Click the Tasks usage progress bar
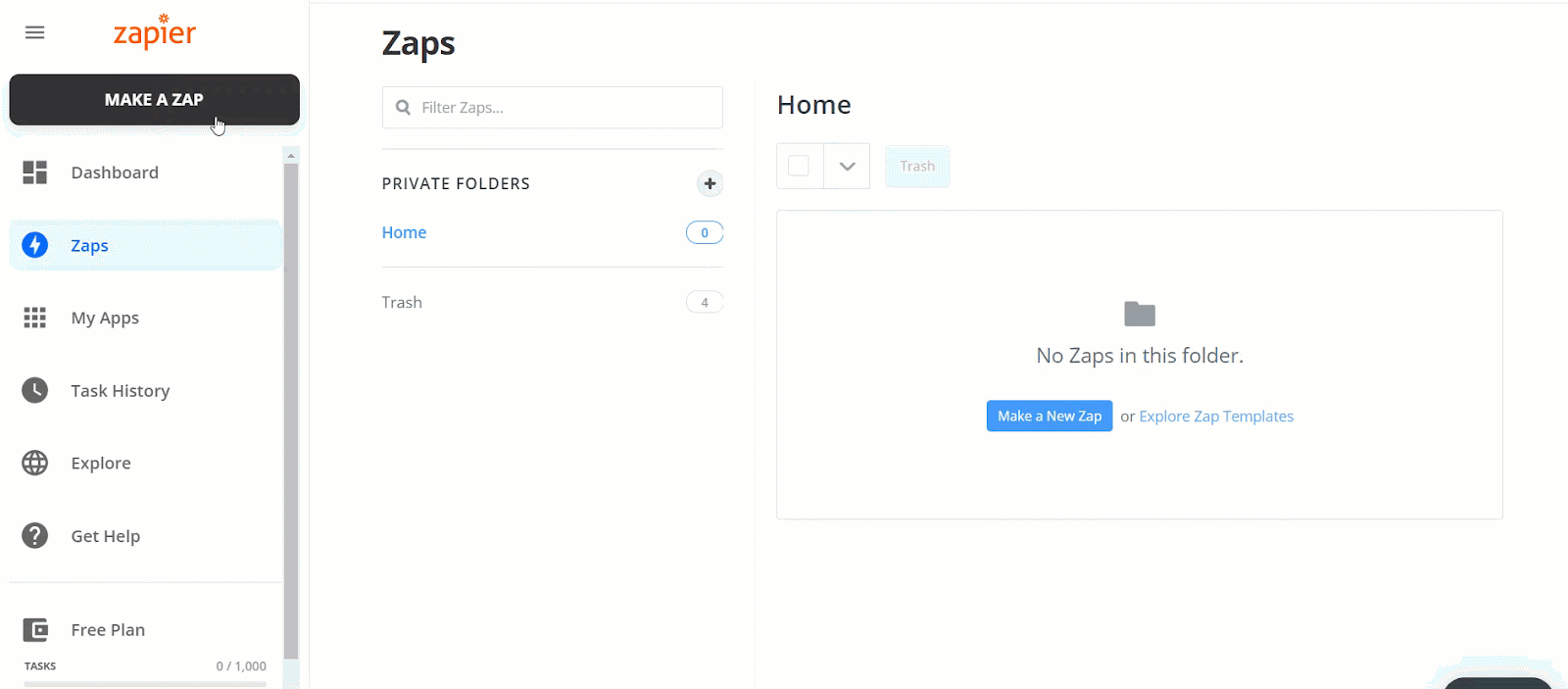The image size is (1568, 689). 145,683
